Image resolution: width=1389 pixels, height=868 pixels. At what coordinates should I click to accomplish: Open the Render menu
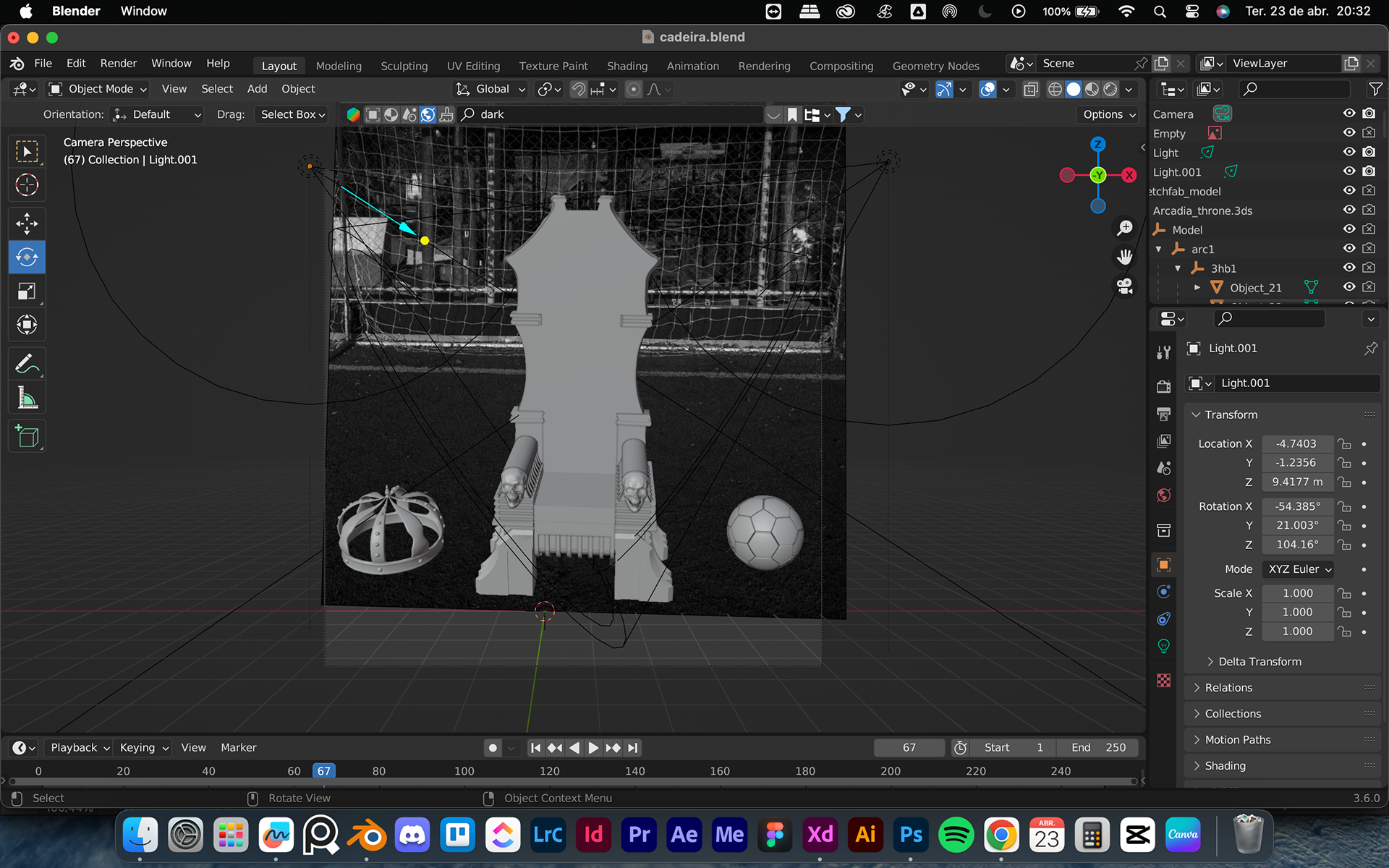click(x=119, y=64)
